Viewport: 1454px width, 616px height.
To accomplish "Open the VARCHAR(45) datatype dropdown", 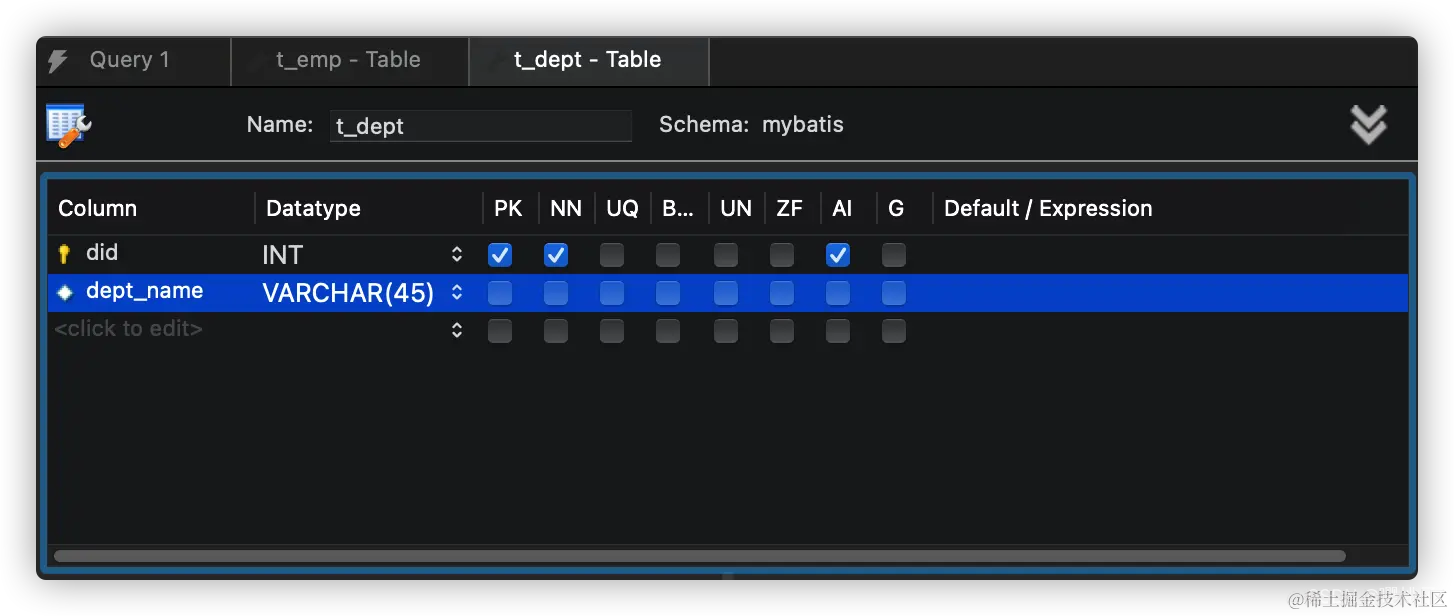I will [x=457, y=293].
